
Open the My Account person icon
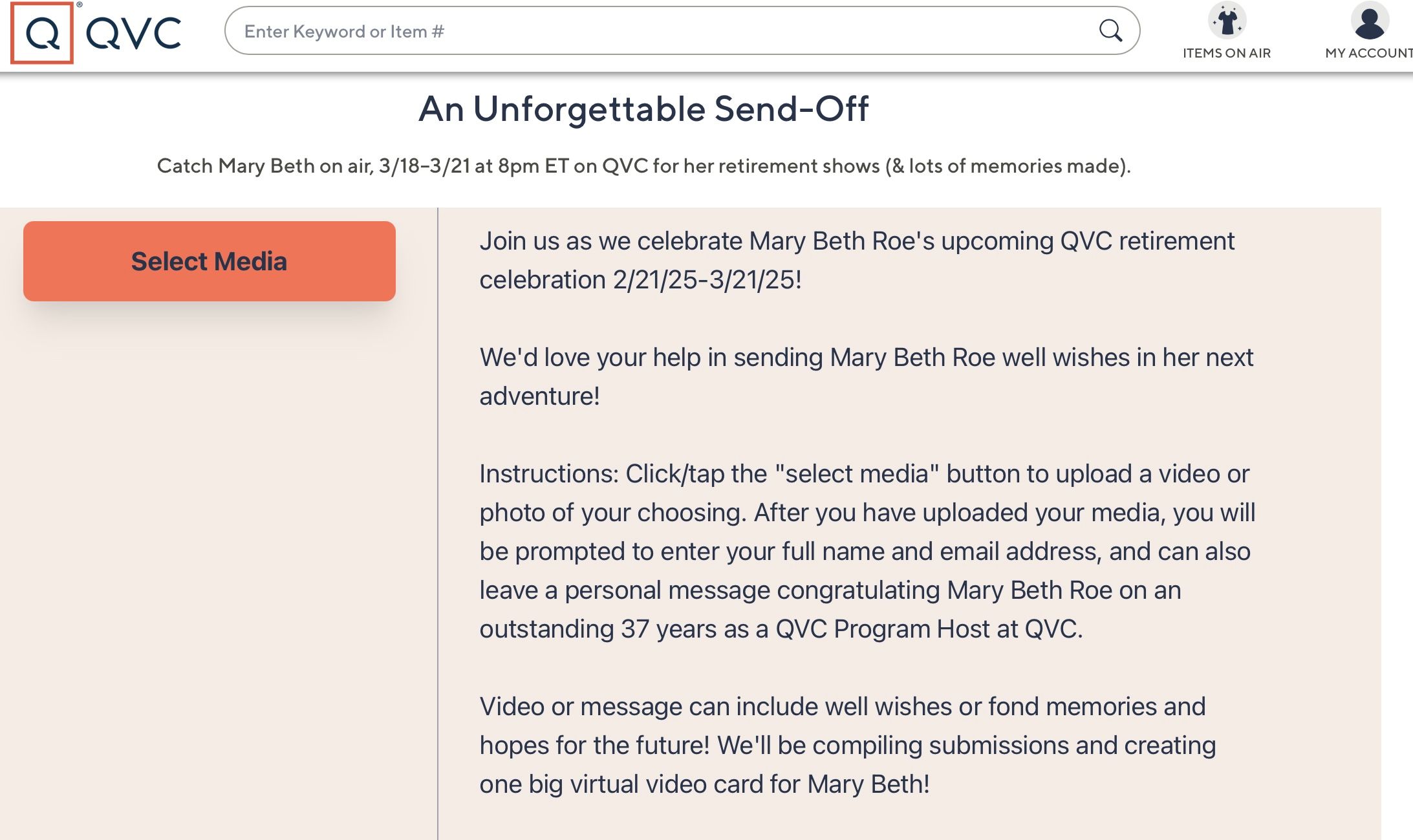point(1369,21)
